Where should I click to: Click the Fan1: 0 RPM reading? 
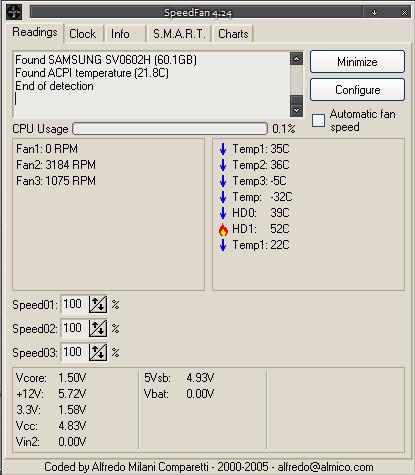click(47, 149)
